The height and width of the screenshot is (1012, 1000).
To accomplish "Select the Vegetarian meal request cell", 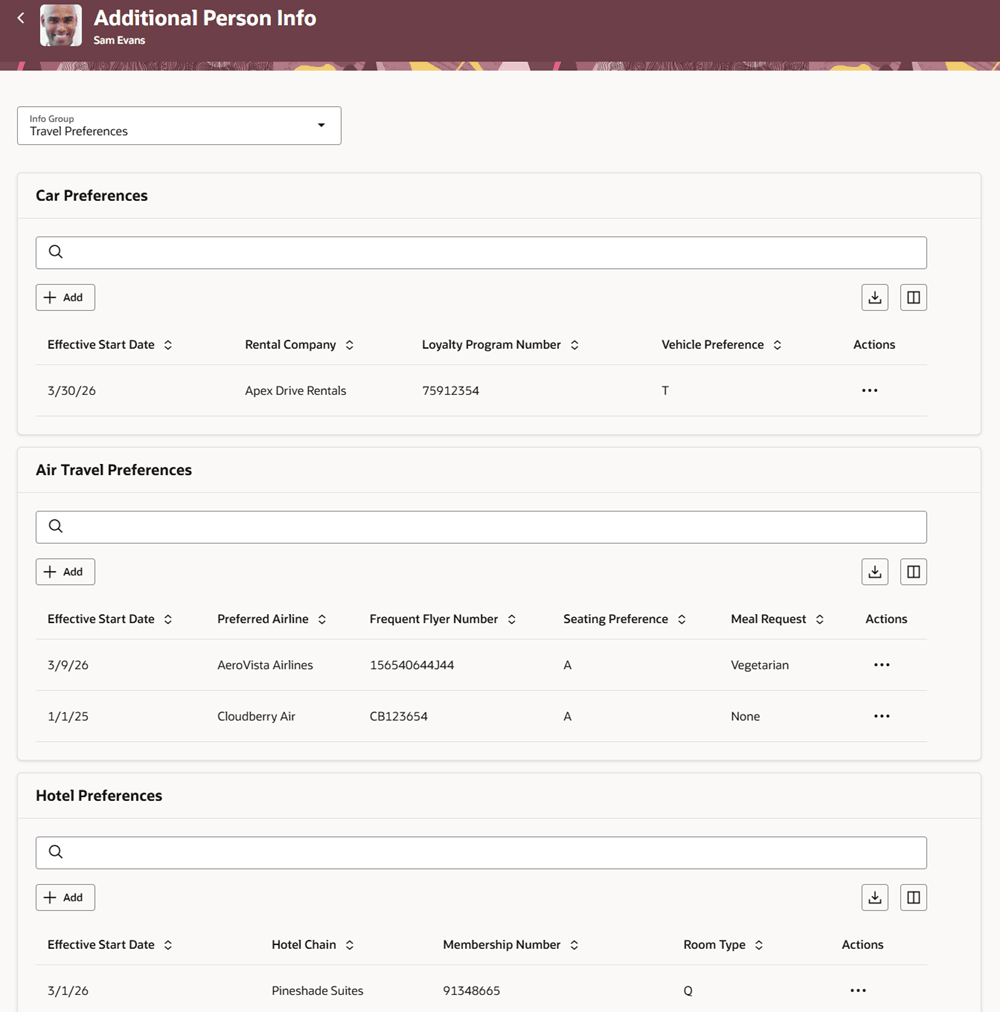I will pyautogui.click(x=760, y=665).
